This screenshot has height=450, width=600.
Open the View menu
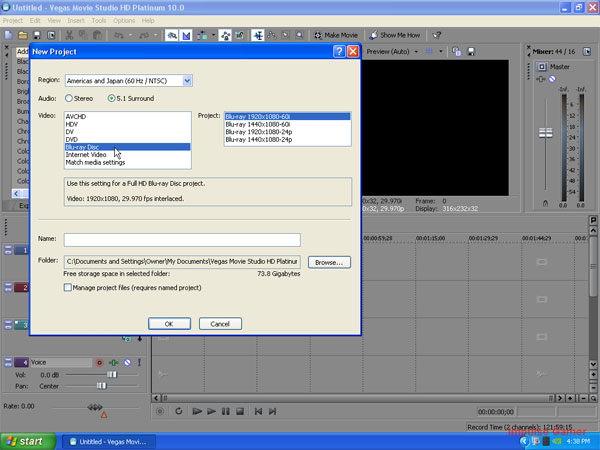(x=54, y=21)
